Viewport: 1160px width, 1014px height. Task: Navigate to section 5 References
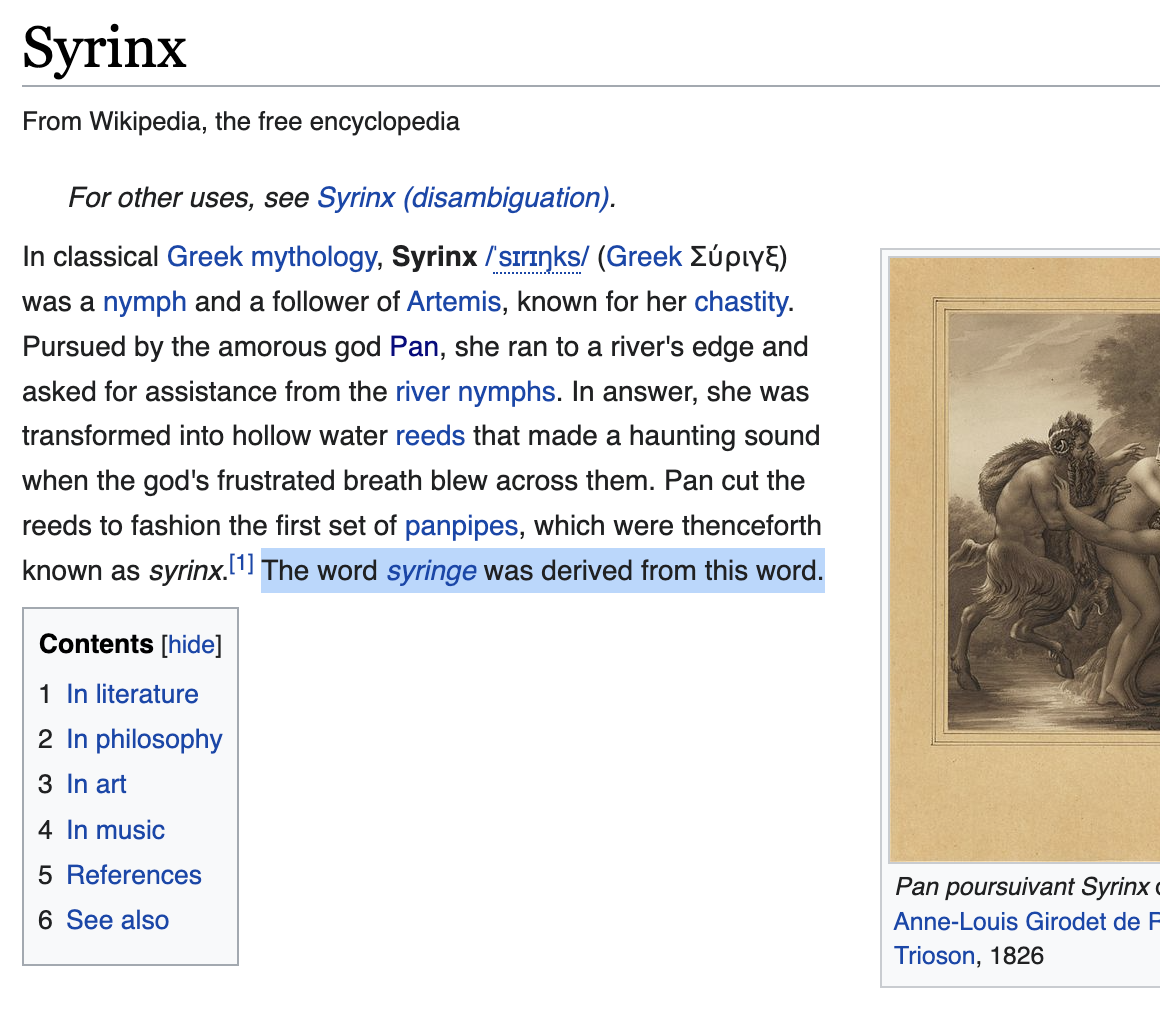pos(134,876)
